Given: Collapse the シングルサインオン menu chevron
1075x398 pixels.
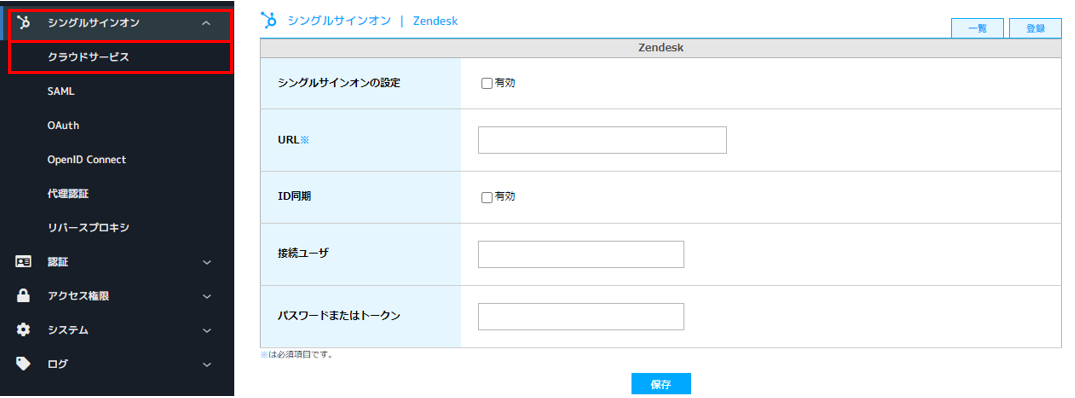Looking at the screenshot, I should pos(206,23).
